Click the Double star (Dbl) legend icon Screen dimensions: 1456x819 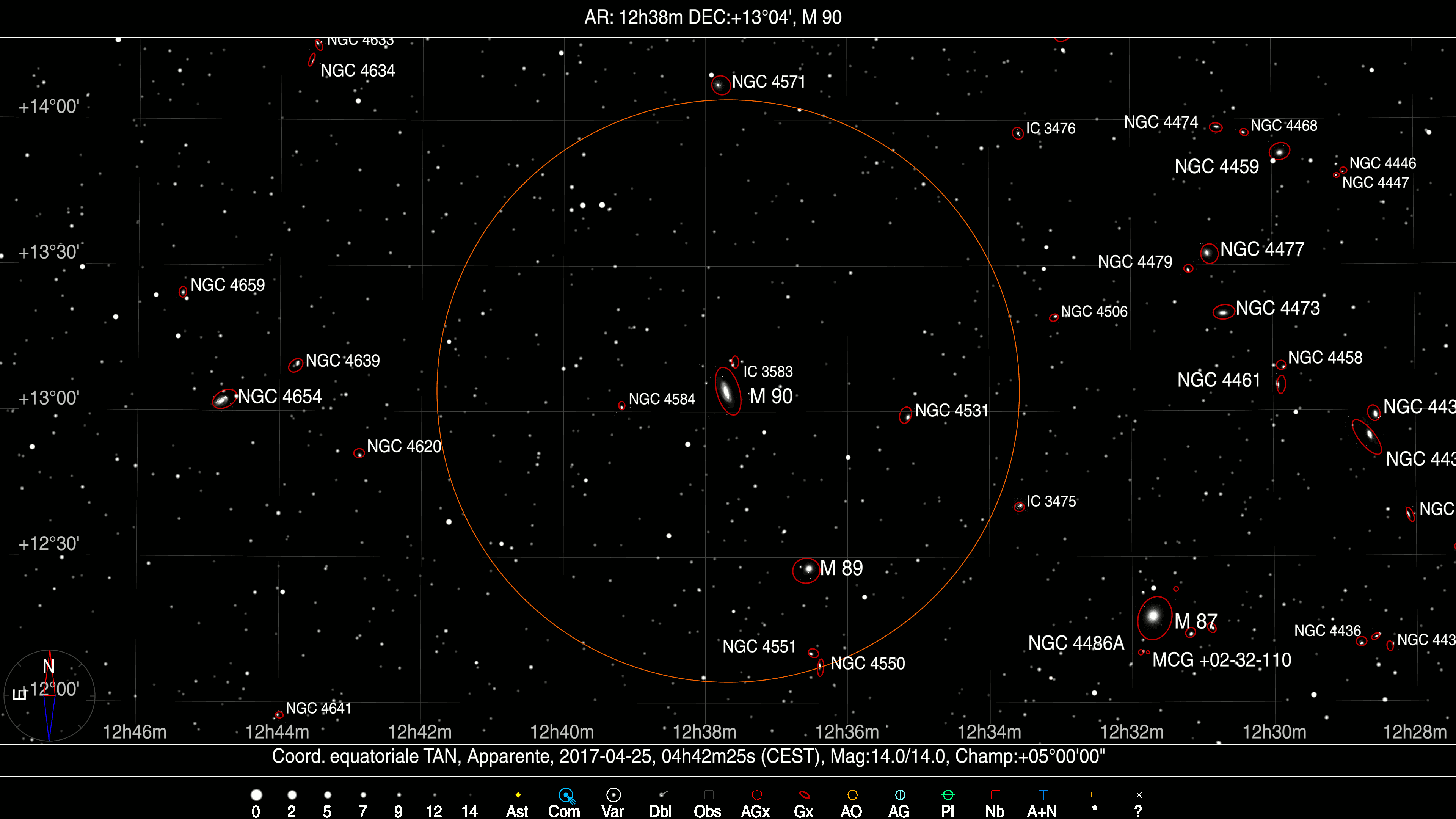tap(662, 795)
